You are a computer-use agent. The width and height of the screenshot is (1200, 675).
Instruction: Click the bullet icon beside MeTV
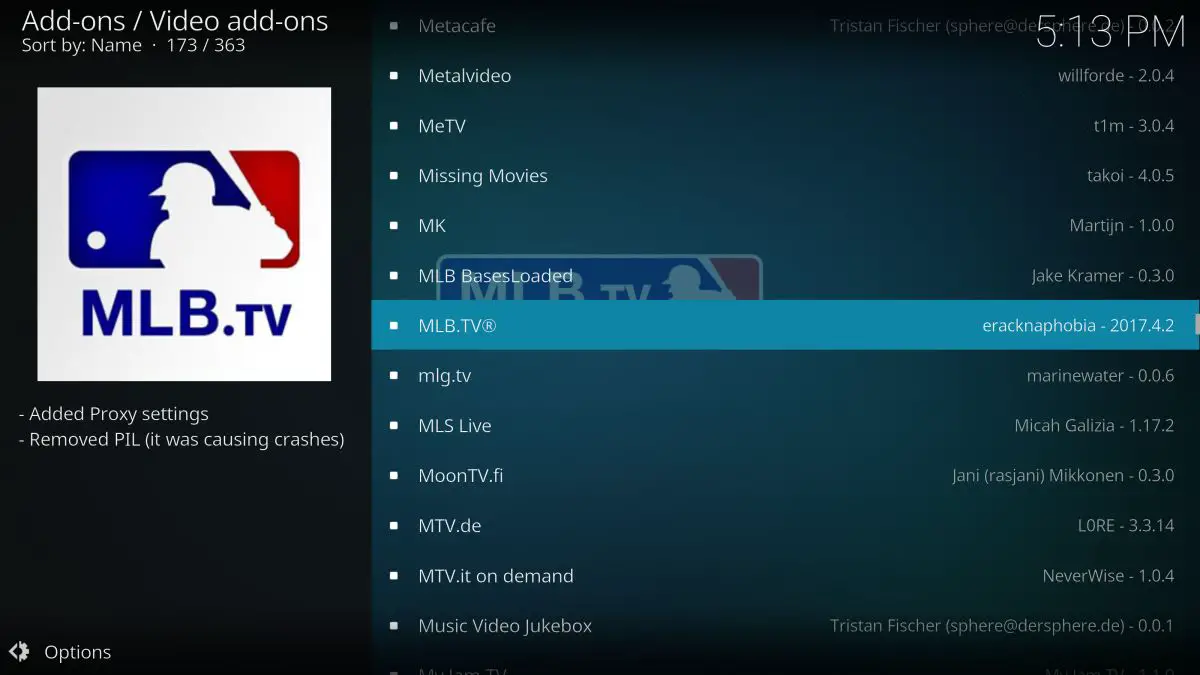tap(394, 126)
